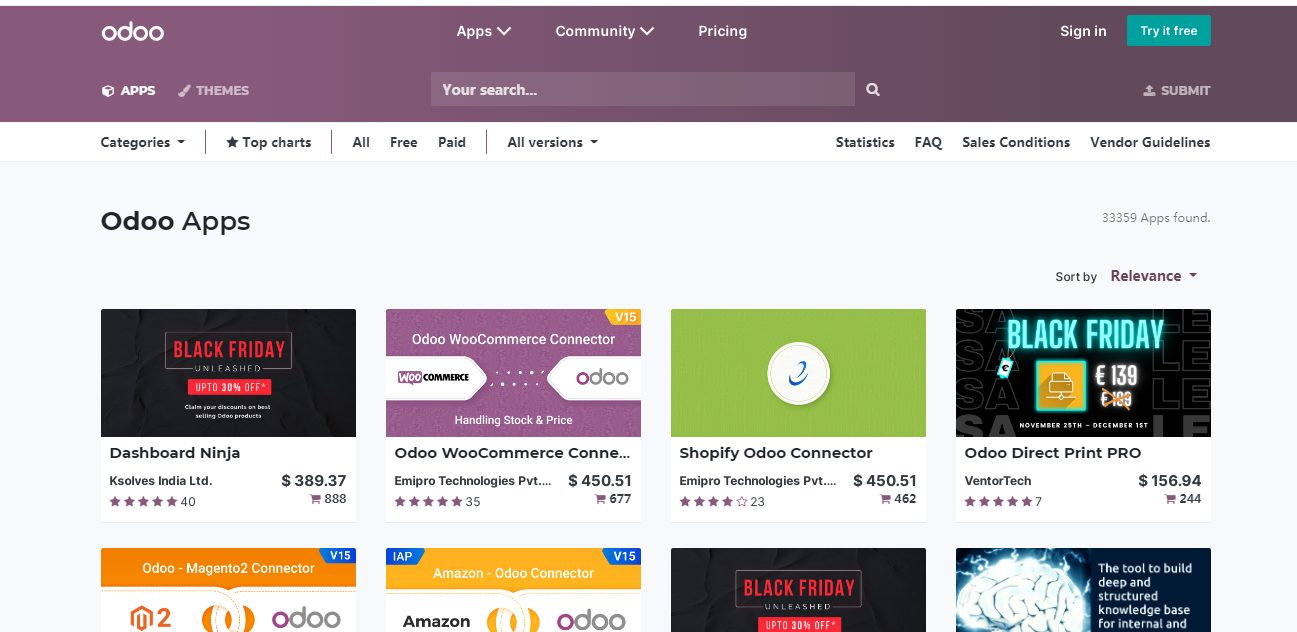
Task: Expand the Apps menu in top navigation
Action: [483, 31]
